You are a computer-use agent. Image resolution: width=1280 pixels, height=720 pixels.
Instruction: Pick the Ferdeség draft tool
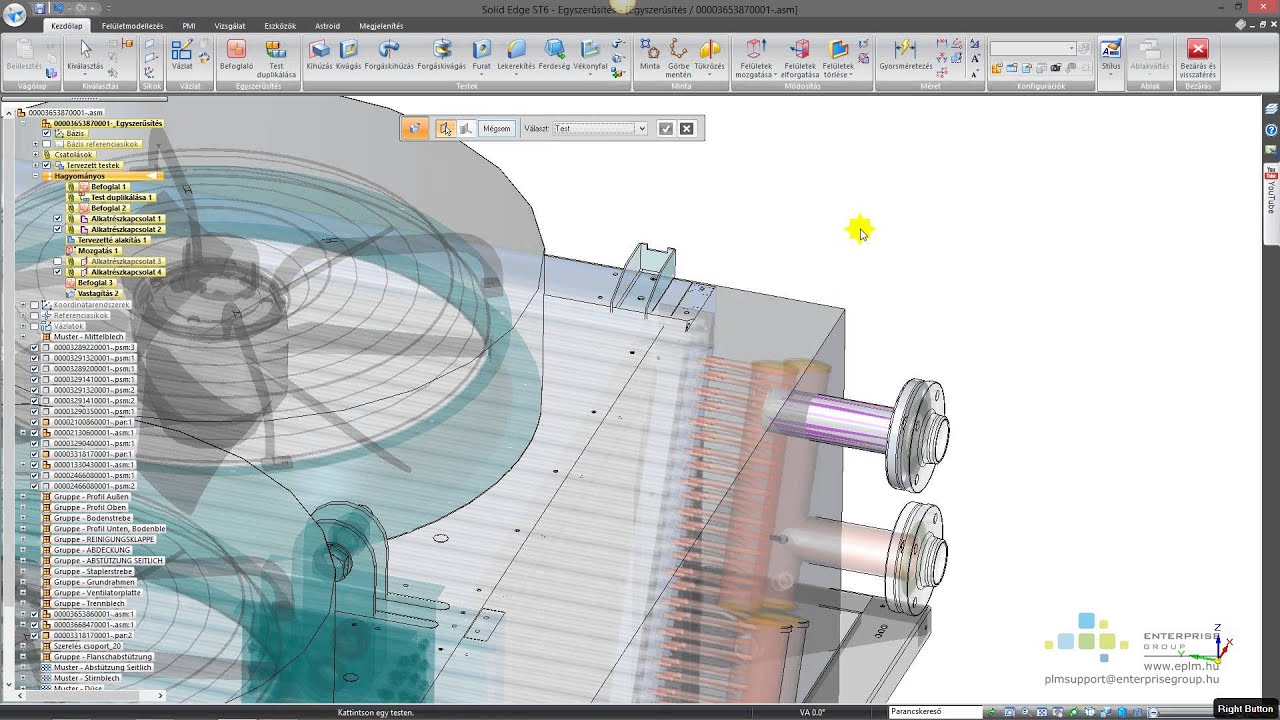554,55
